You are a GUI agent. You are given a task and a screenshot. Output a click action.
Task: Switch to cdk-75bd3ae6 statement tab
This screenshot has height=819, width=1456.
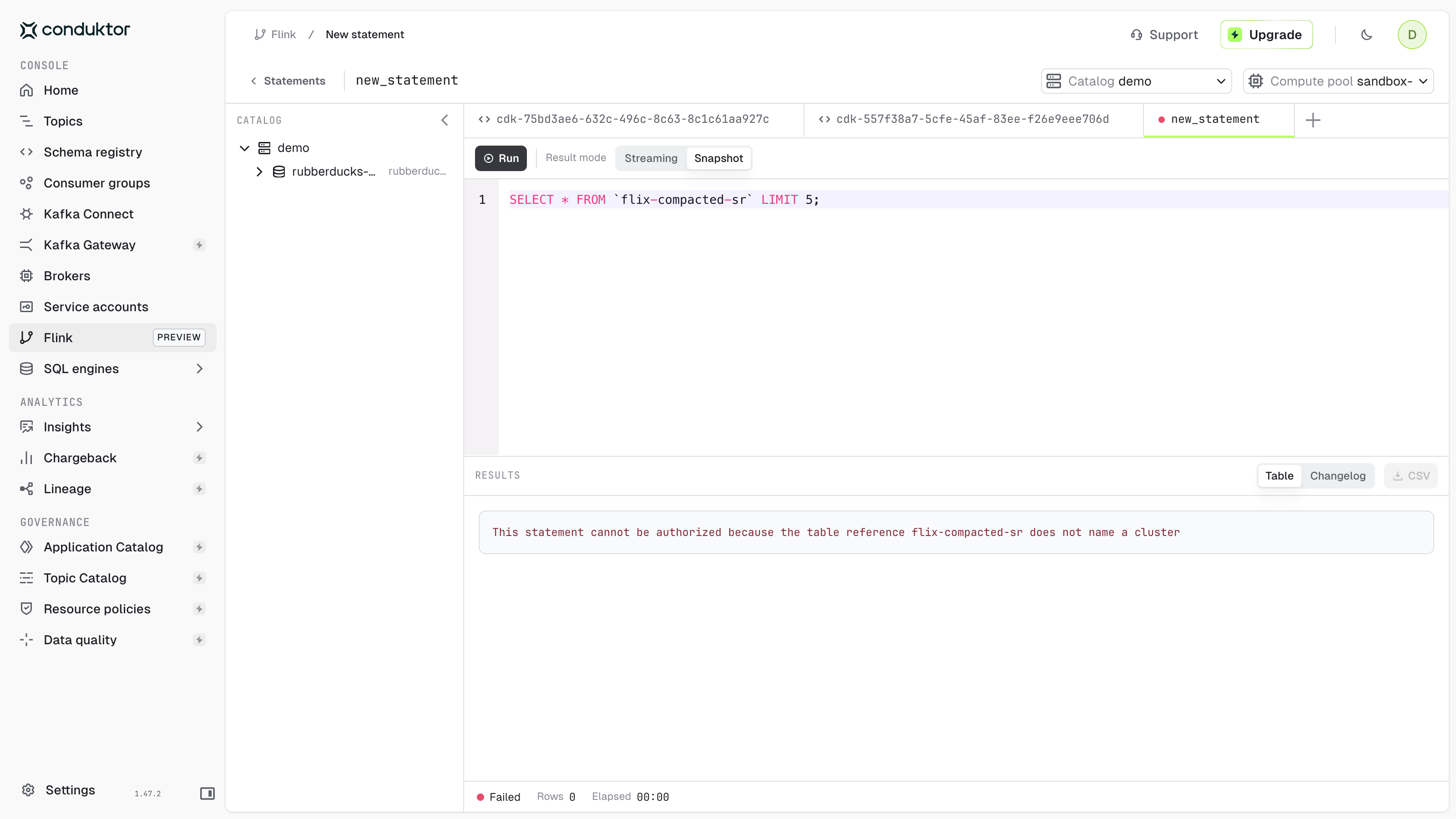click(x=634, y=119)
